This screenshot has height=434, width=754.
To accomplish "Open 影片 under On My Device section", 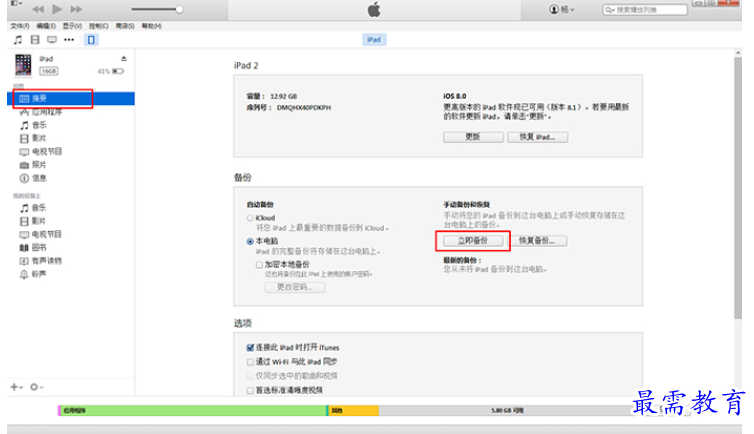I will click(x=39, y=221).
